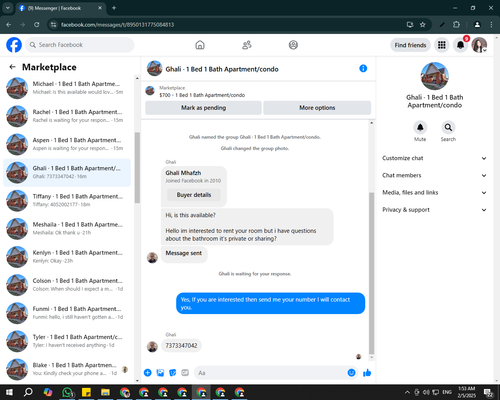Image resolution: width=500 pixels, height=400 pixels.
Task: Open File Explorer from the taskbar
Action: tap(105, 392)
